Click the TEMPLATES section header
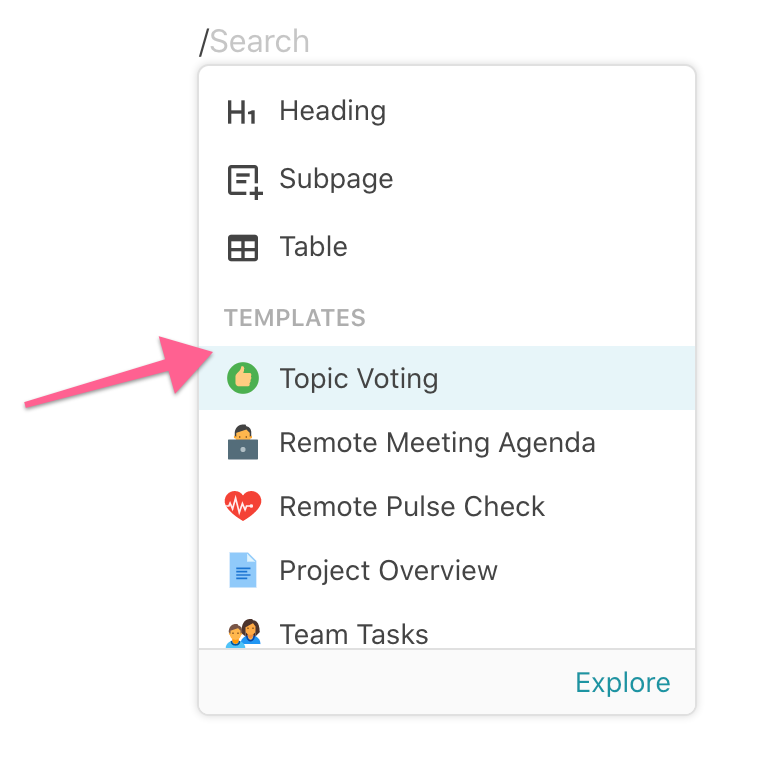The height and width of the screenshot is (764, 761). tap(295, 318)
